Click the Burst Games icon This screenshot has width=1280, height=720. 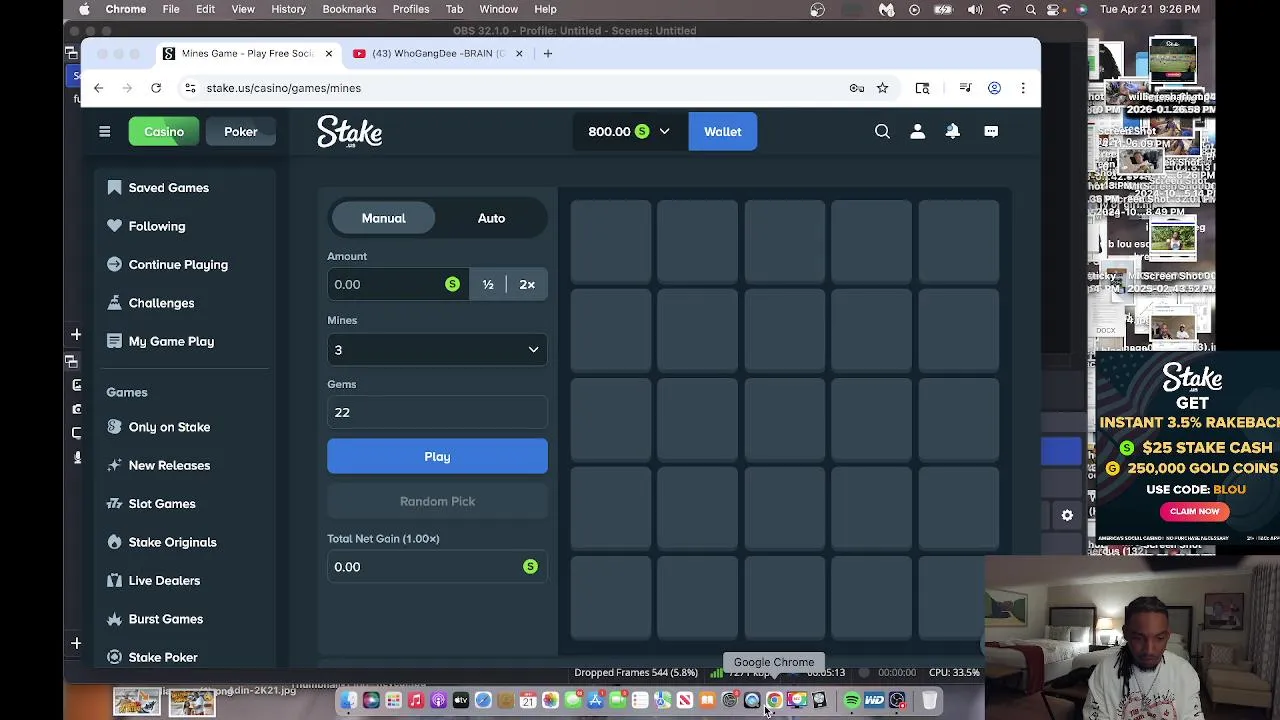114,619
